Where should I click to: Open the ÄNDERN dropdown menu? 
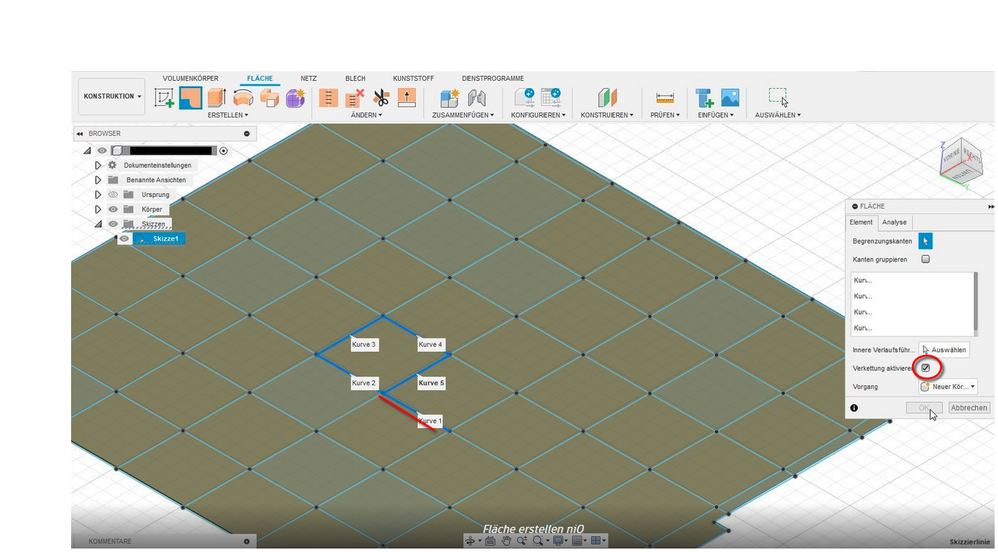(367, 115)
